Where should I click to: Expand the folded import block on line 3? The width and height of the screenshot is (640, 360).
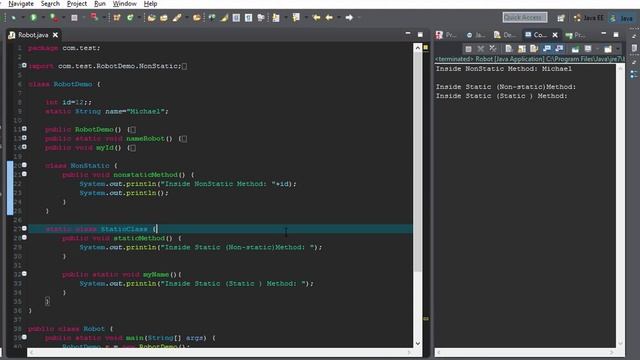click(24, 65)
